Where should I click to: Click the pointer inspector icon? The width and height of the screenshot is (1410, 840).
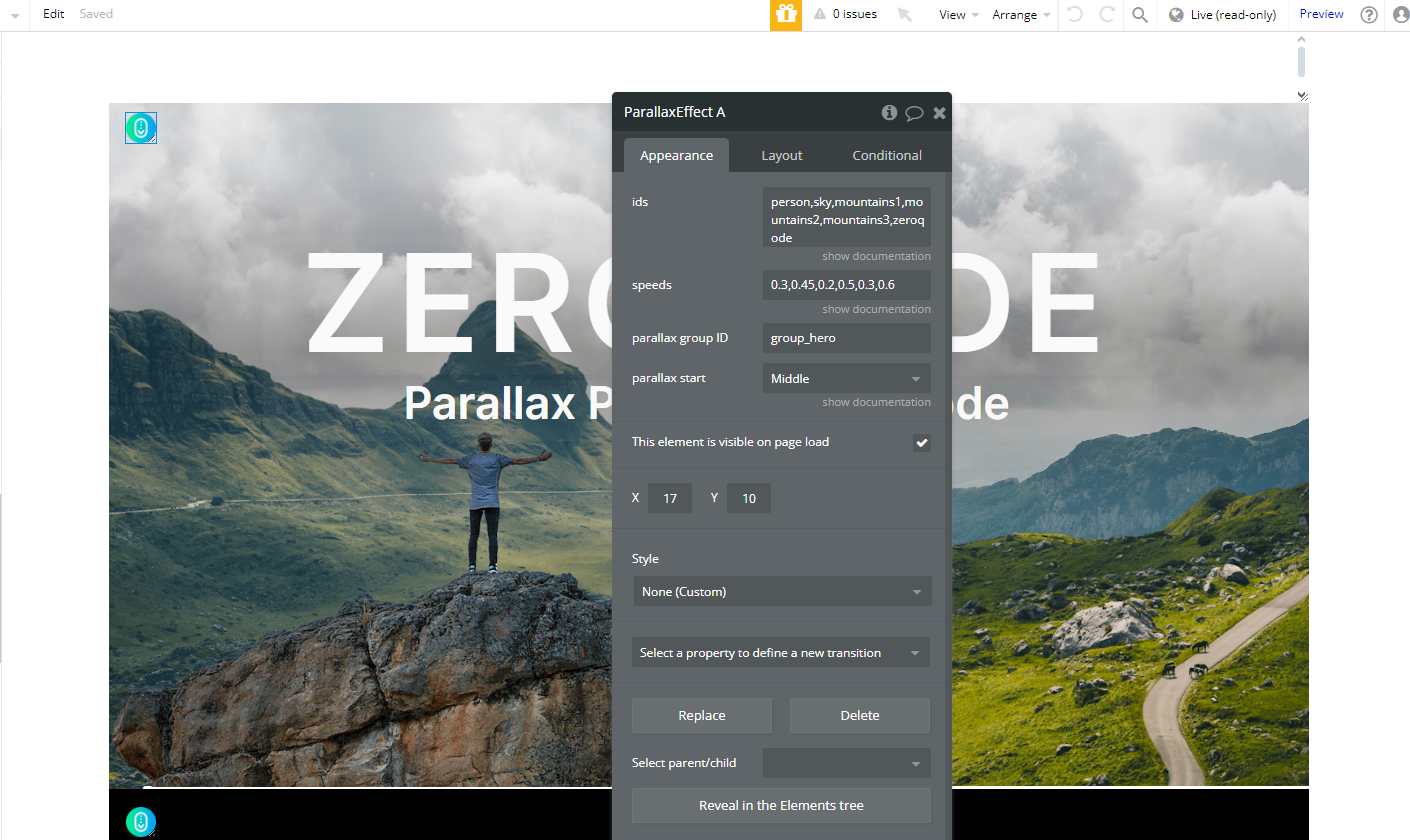coord(904,14)
